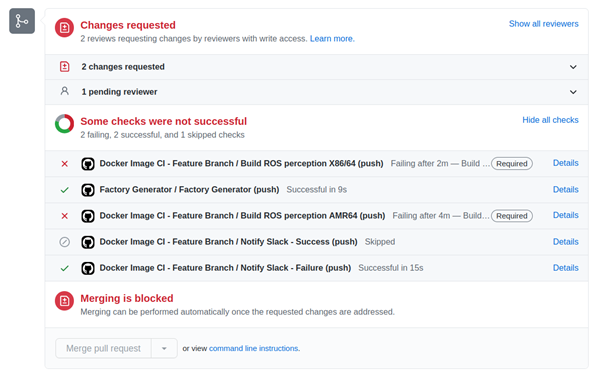The image size is (602, 373).
Task: Expand the 2 changes requested section
Action: pos(573,67)
